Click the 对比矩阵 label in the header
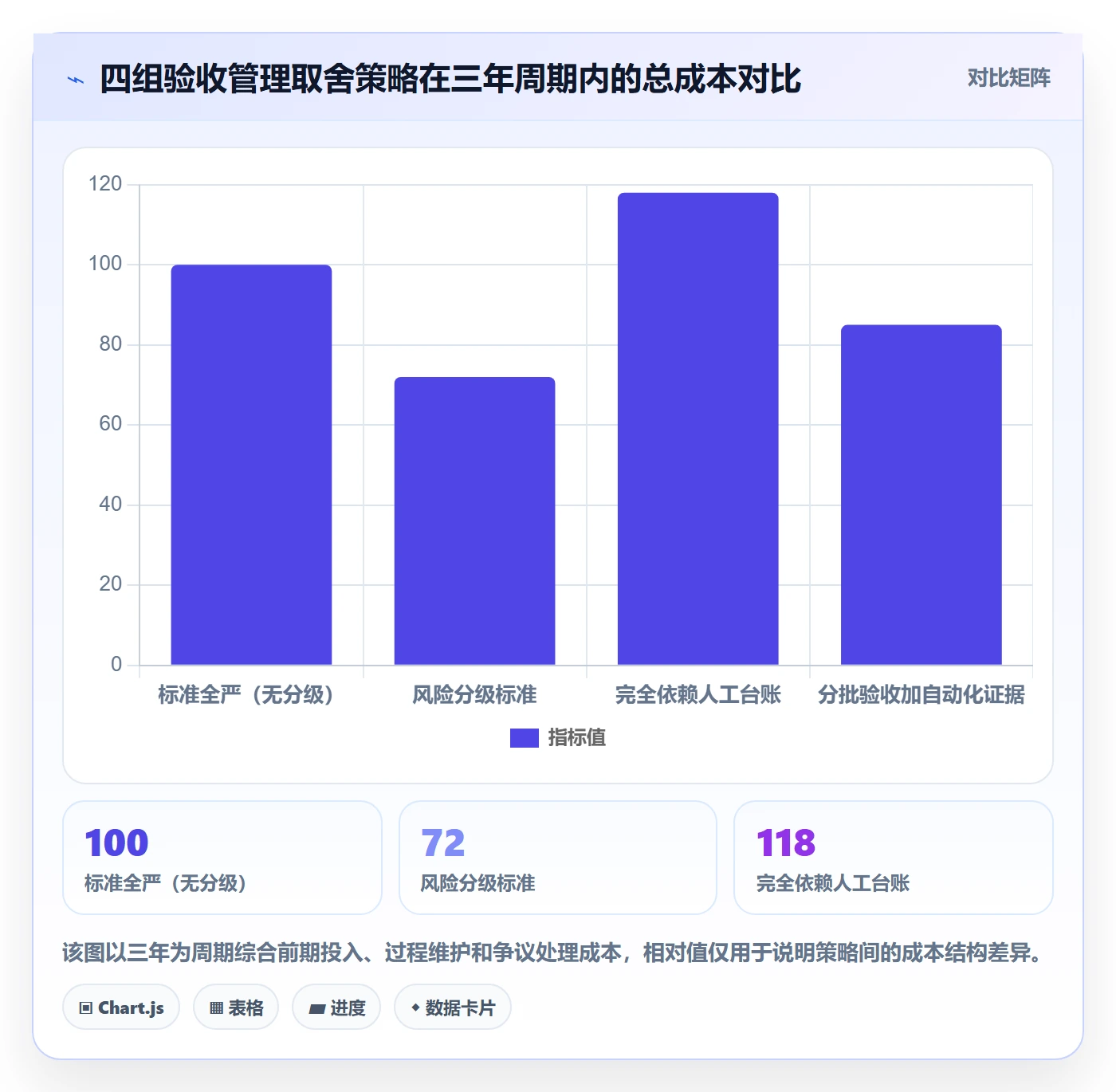Viewport: 1116px width, 1092px height. point(1009,78)
